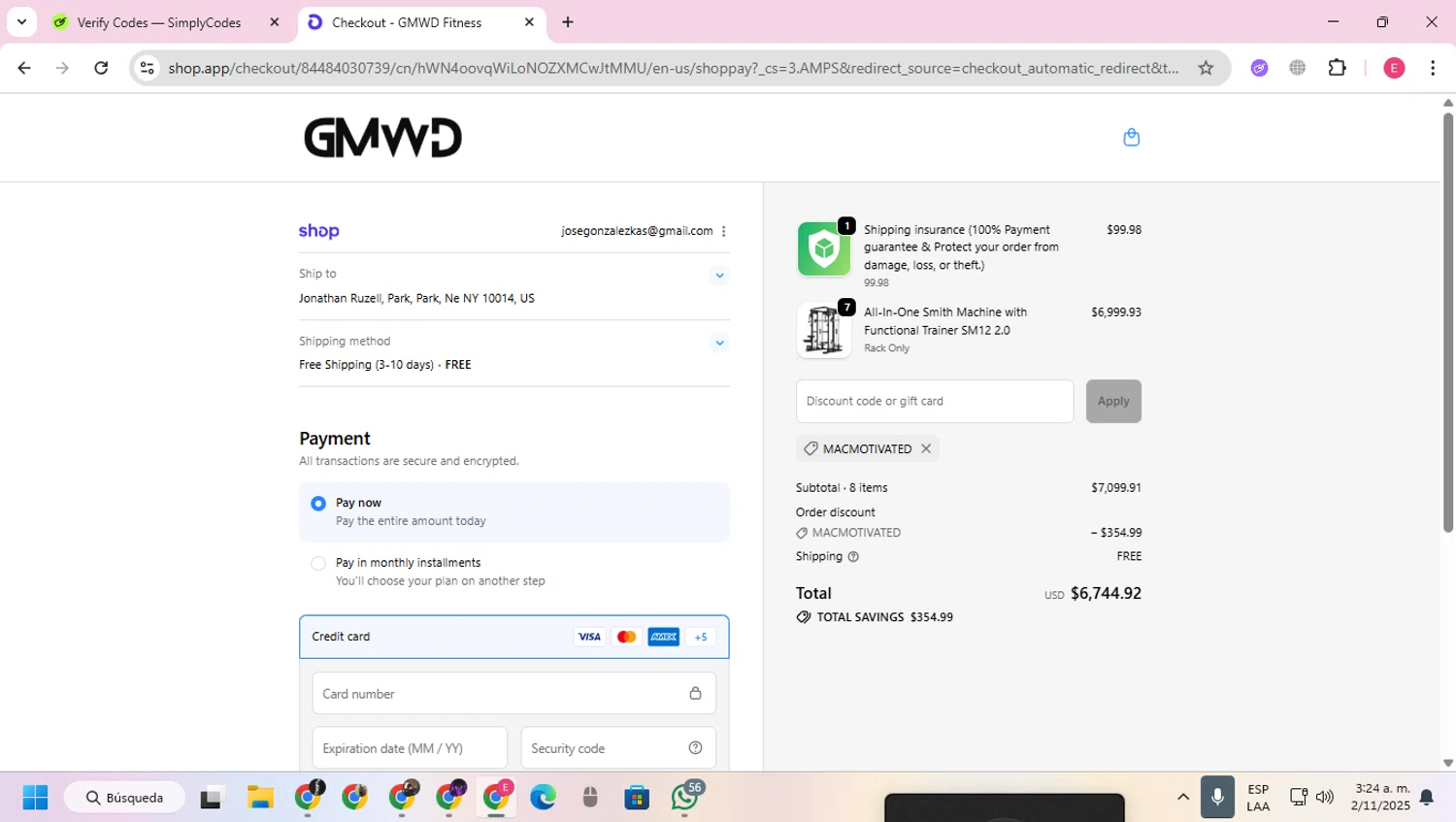Focus the Expiration date field
This screenshot has height=822, width=1456.
pyautogui.click(x=410, y=748)
